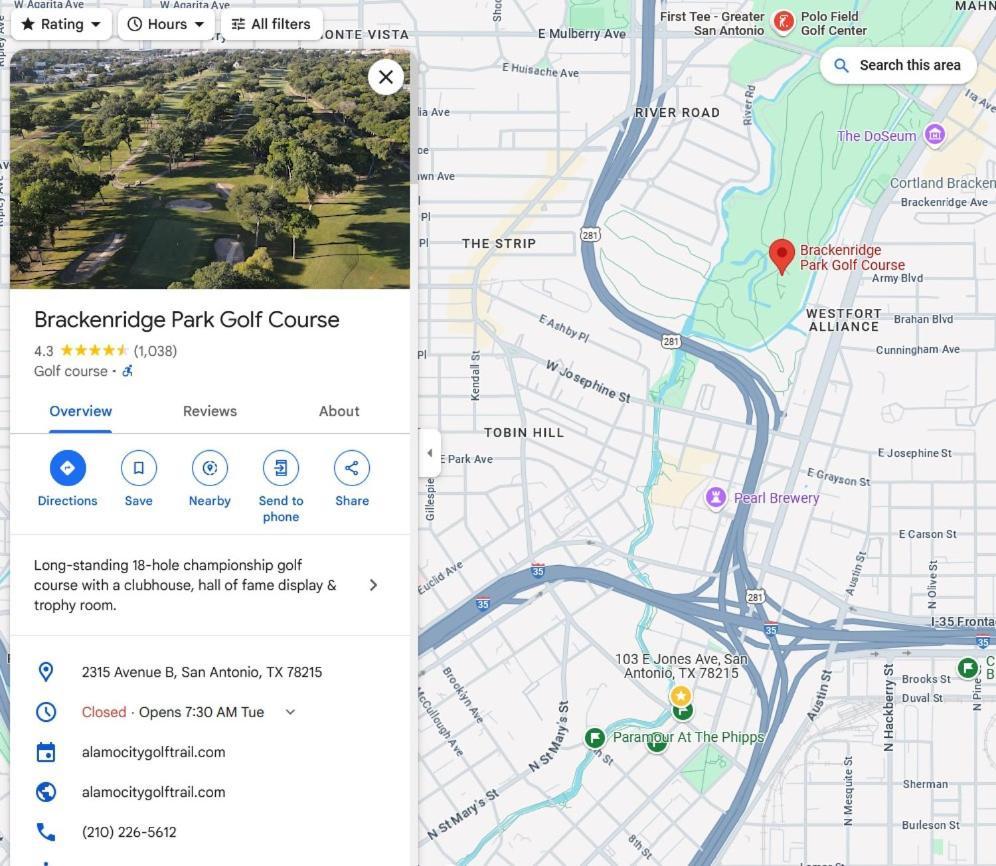Screen dimensions: 996x866
Task: Click Search this area button
Action: (x=898, y=65)
